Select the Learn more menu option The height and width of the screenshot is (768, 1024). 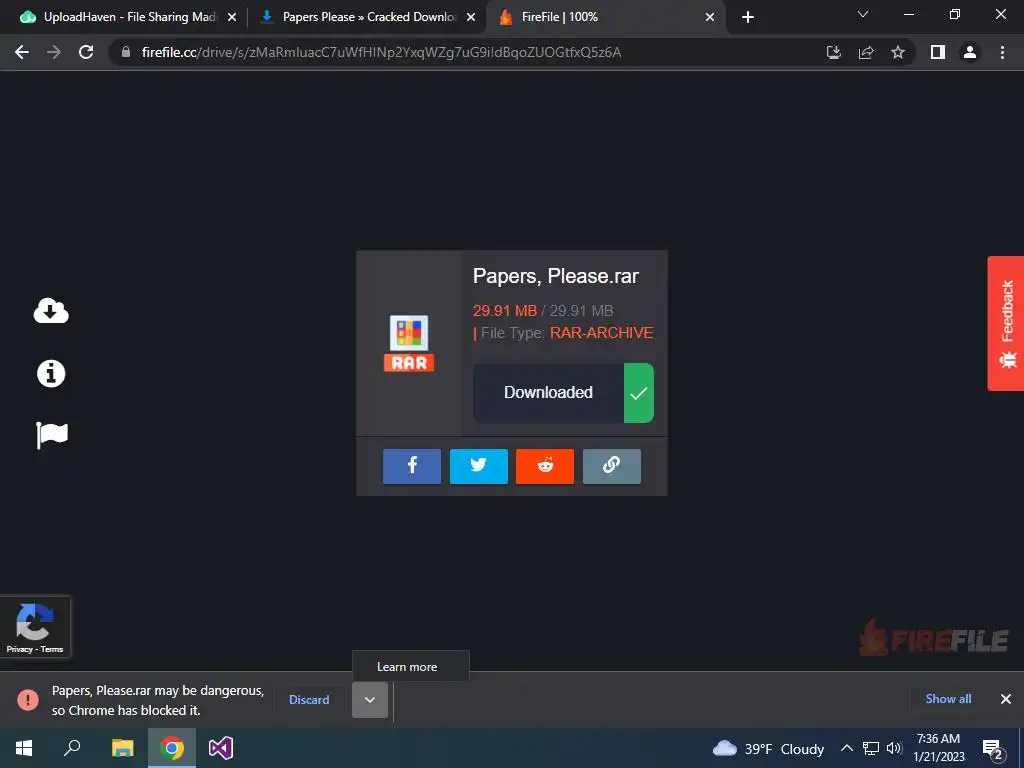tap(410, 667)
